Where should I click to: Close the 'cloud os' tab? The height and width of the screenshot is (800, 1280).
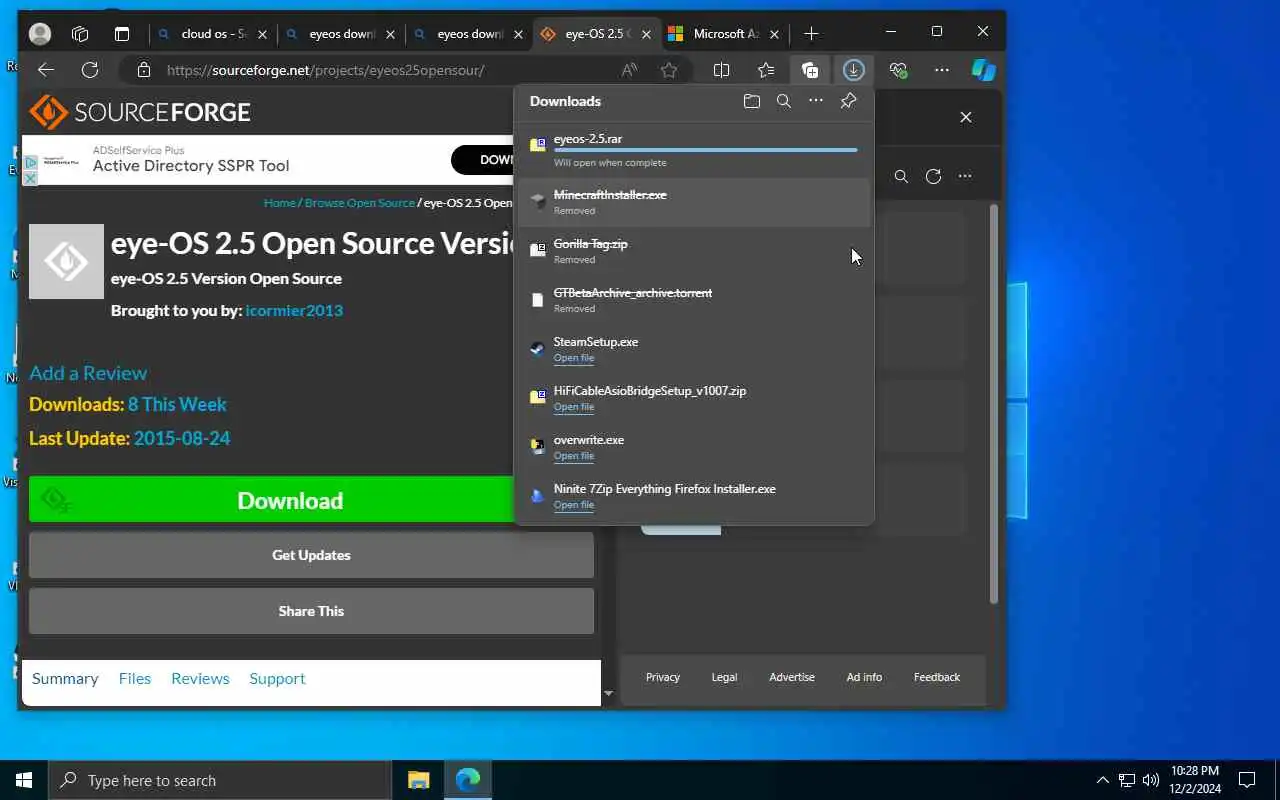click(263, 34)
